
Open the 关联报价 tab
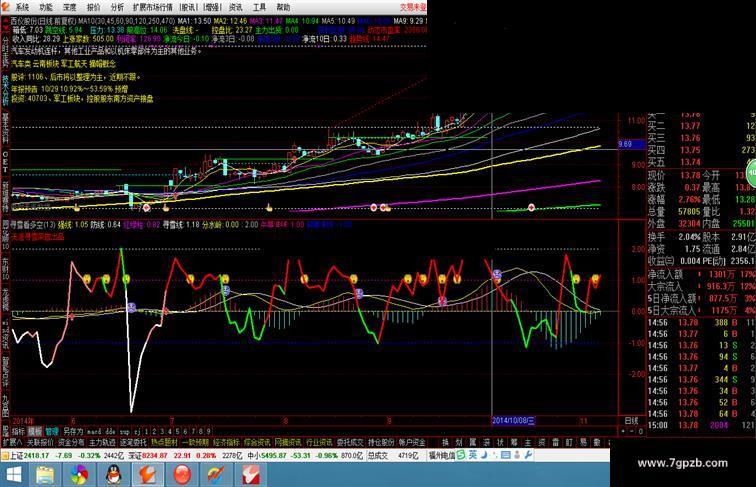40,442
